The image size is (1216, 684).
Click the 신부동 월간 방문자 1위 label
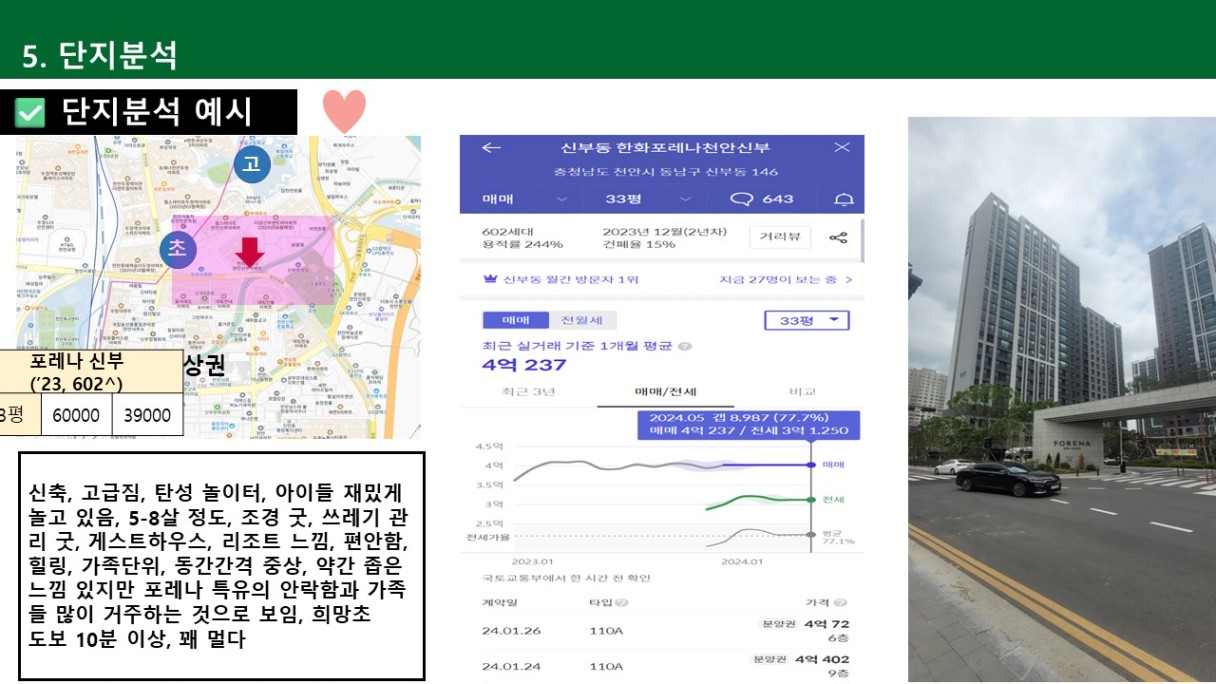pyautogui.click(x=570, y=280)
